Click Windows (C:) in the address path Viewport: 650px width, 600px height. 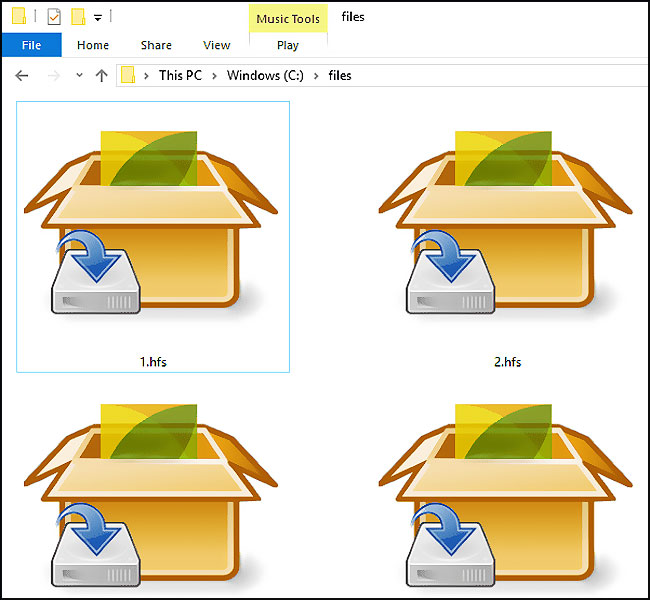(265, 75)
